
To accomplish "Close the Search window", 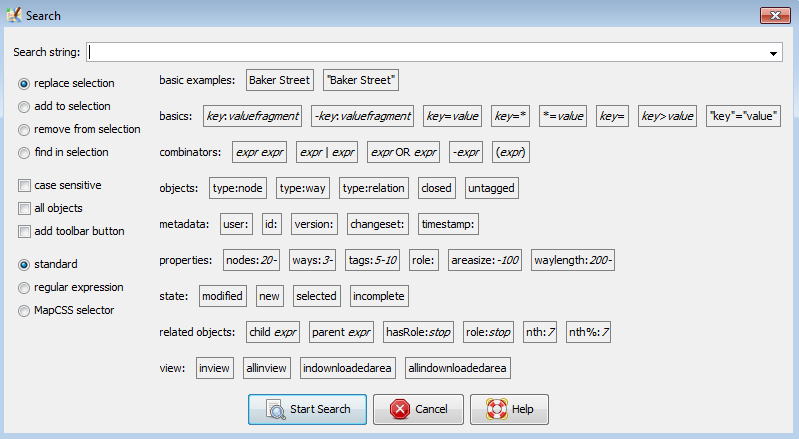I will [x=775, y=15].
